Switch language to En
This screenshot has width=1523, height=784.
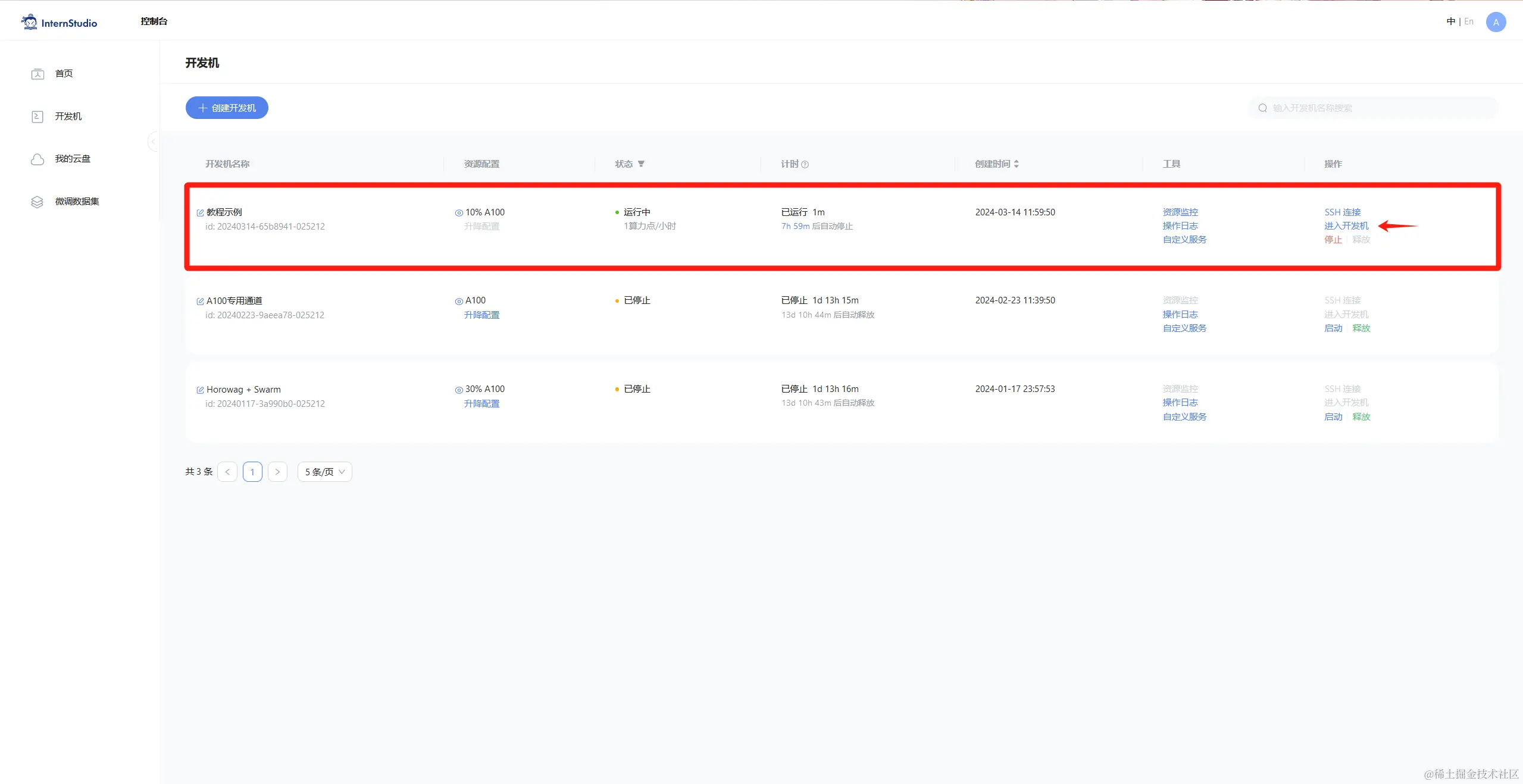[x=1468, y=21]
